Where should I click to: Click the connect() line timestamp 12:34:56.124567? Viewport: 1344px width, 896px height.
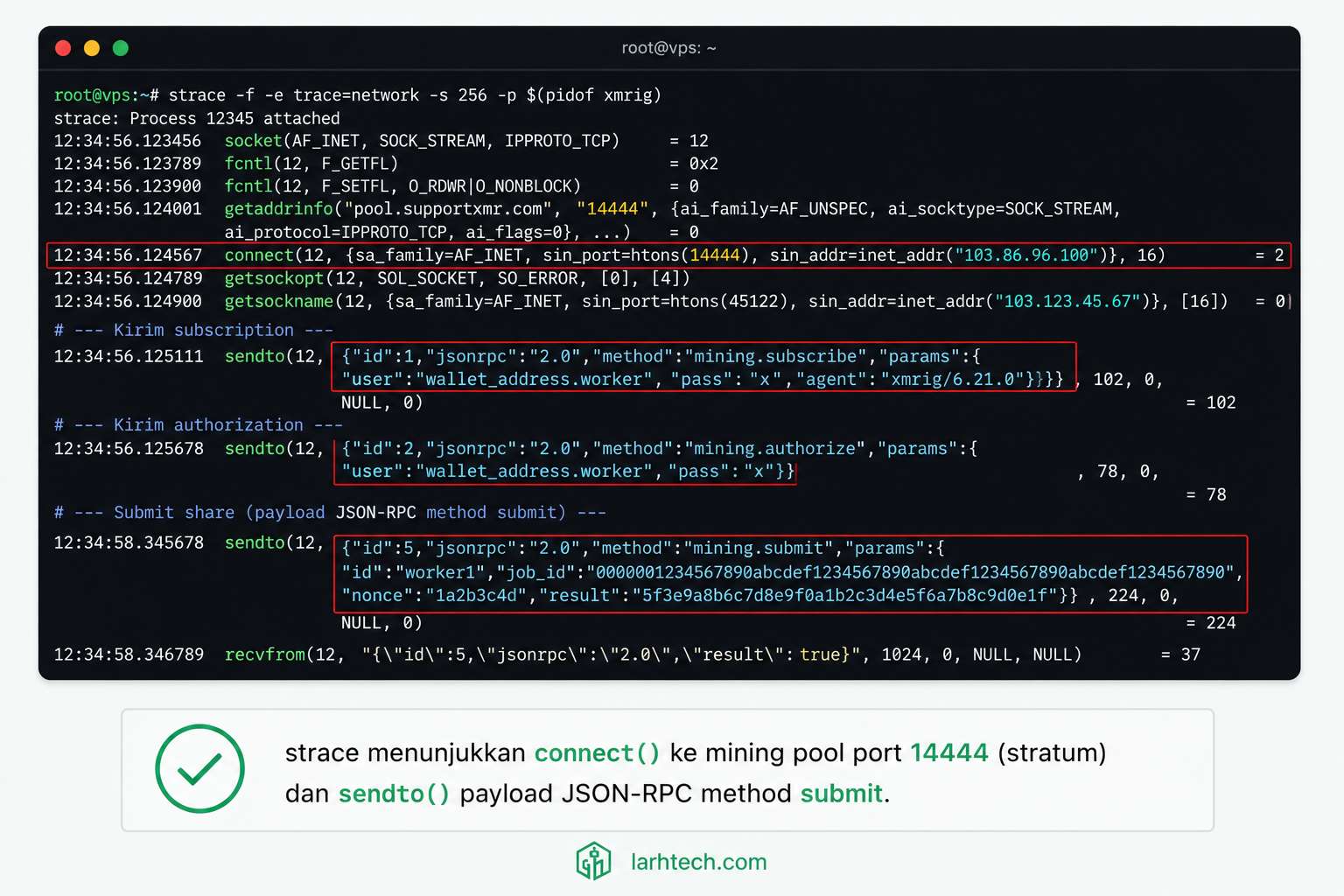(128, 255)
